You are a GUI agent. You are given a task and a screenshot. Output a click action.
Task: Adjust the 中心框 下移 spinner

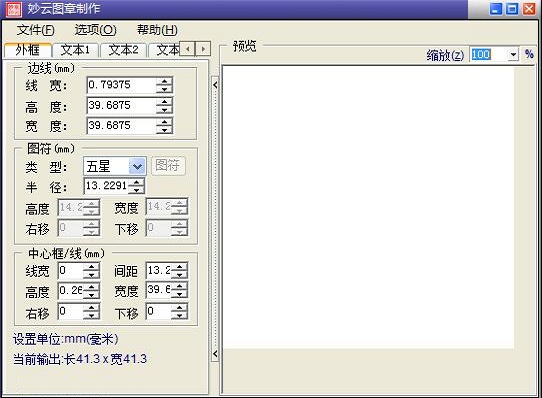(x=180, y=311)
